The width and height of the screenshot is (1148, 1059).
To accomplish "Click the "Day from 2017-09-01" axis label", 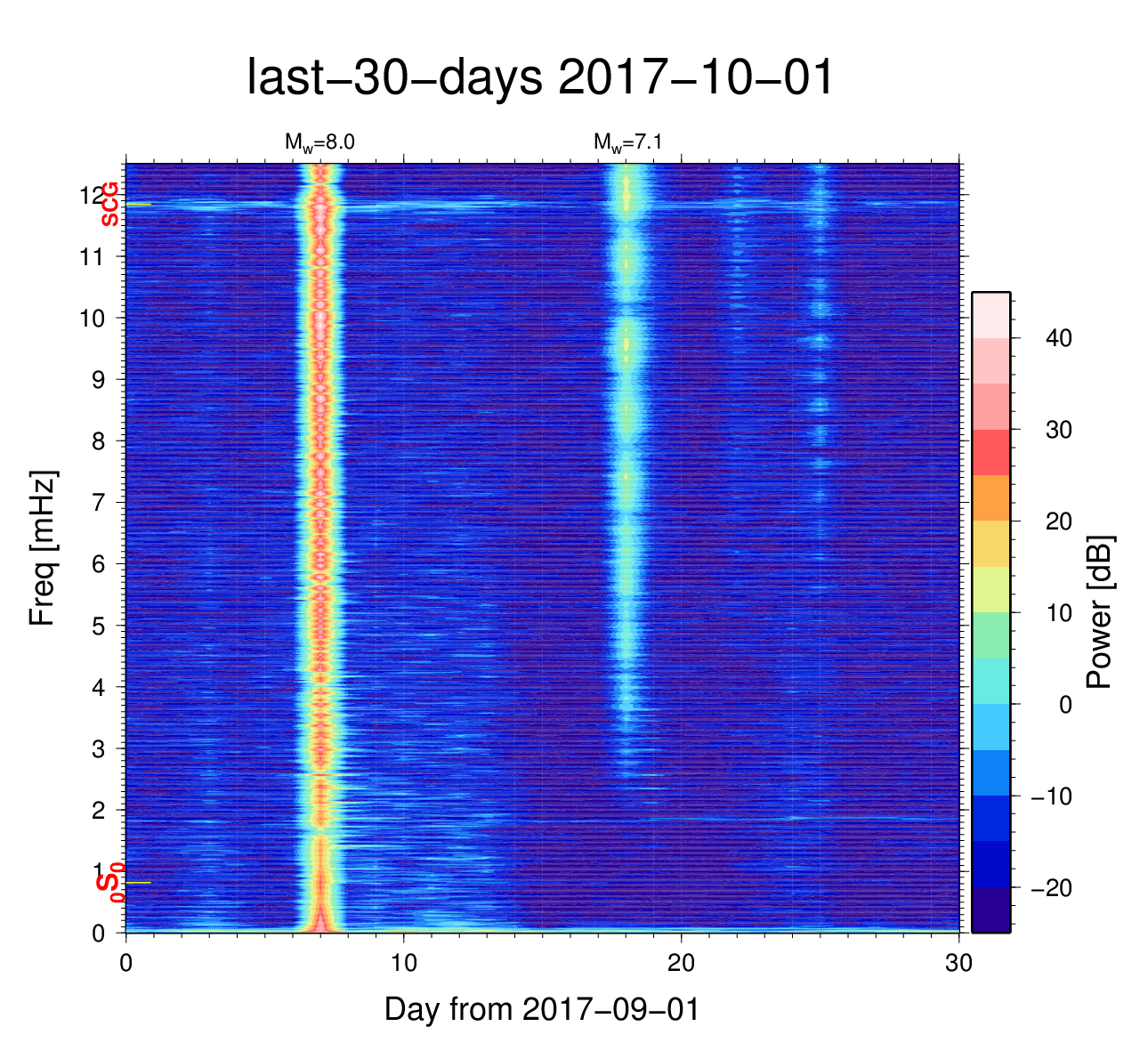I will click(x=541, y=1009).
